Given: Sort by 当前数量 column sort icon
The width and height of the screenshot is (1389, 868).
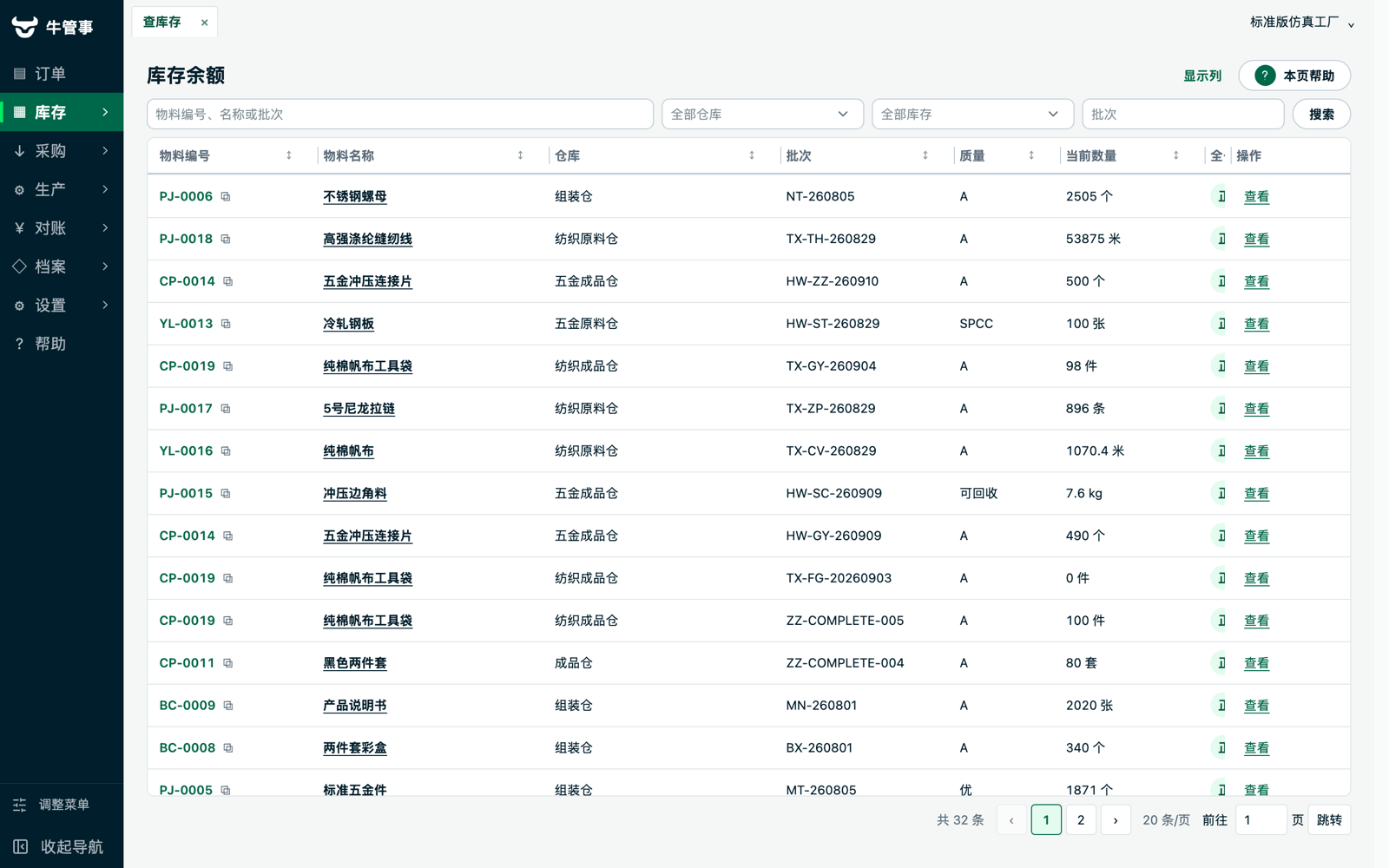Looking at the screenshot, I should click(1176, 155).
